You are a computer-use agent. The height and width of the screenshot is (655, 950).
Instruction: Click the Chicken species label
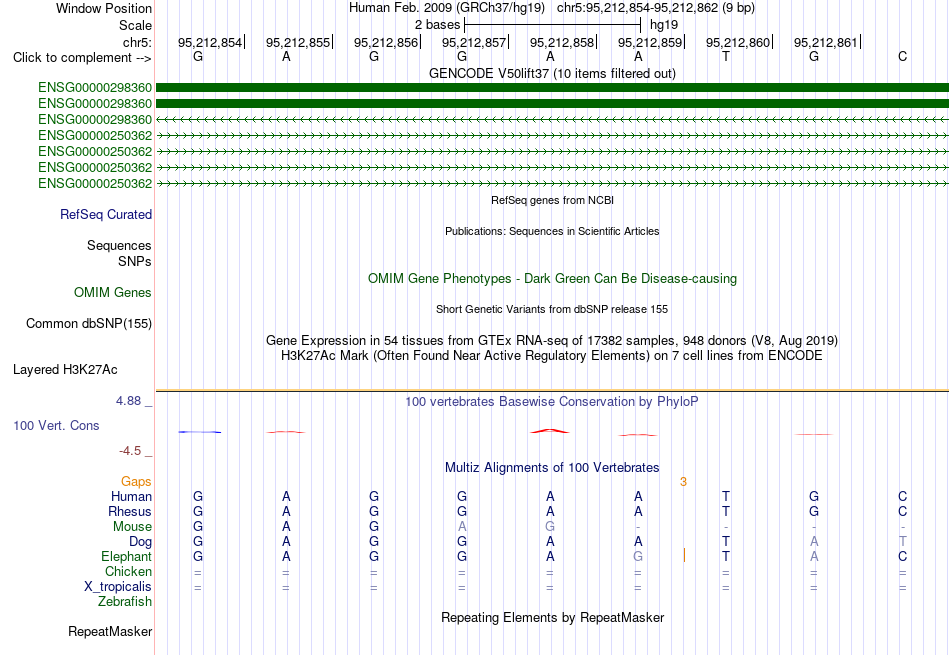point(128,571)
